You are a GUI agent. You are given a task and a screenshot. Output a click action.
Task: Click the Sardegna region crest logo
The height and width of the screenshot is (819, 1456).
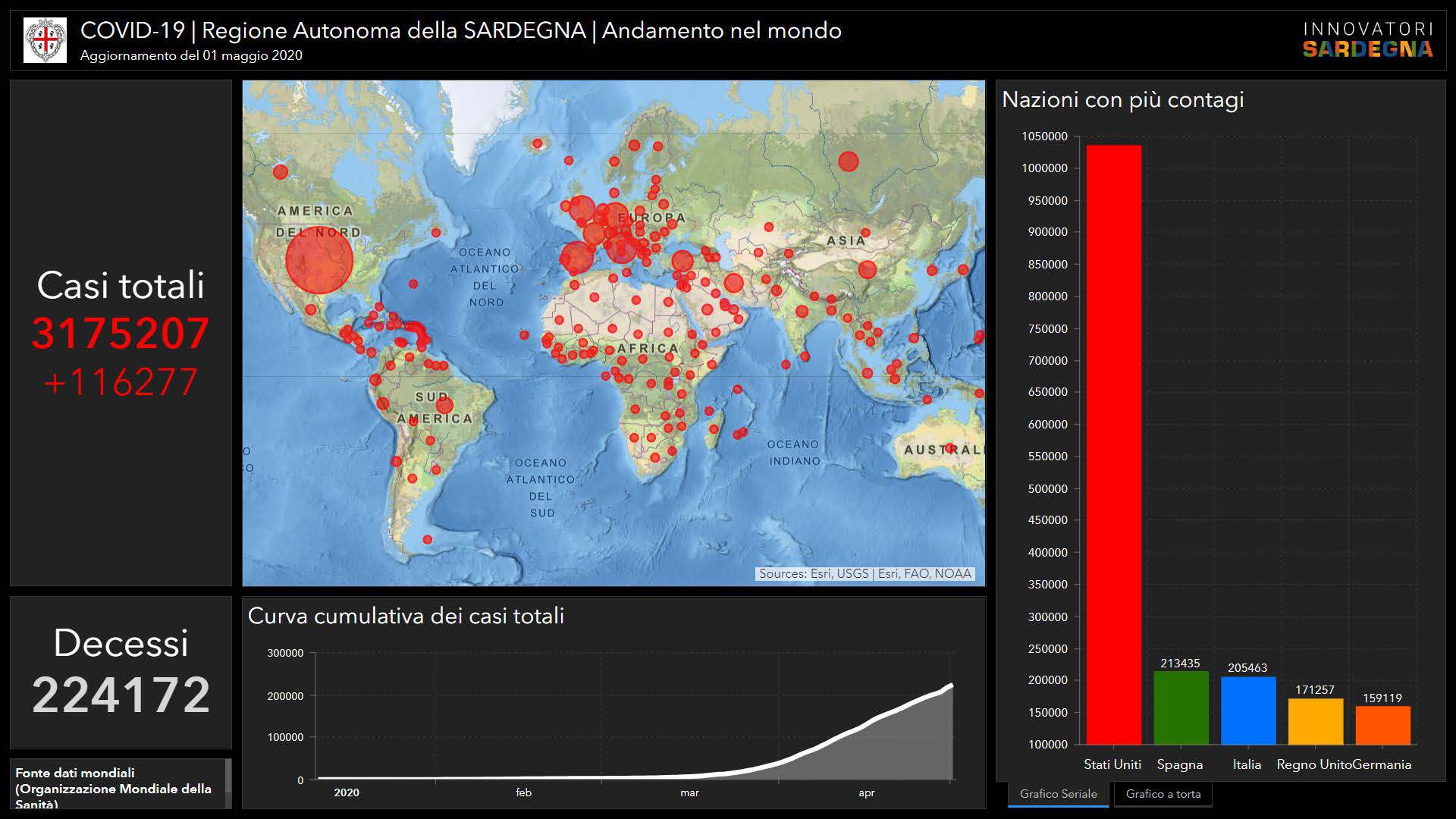point(45,40)
